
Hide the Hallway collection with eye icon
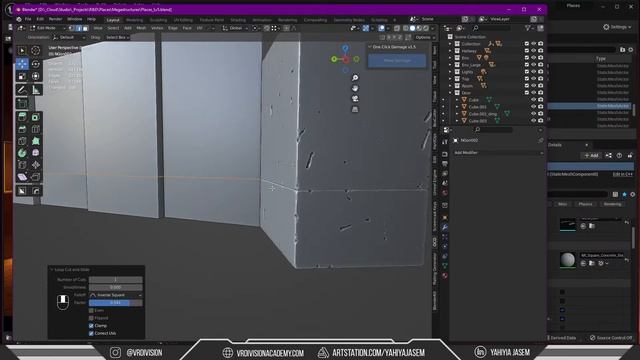[x=533, y=51]
